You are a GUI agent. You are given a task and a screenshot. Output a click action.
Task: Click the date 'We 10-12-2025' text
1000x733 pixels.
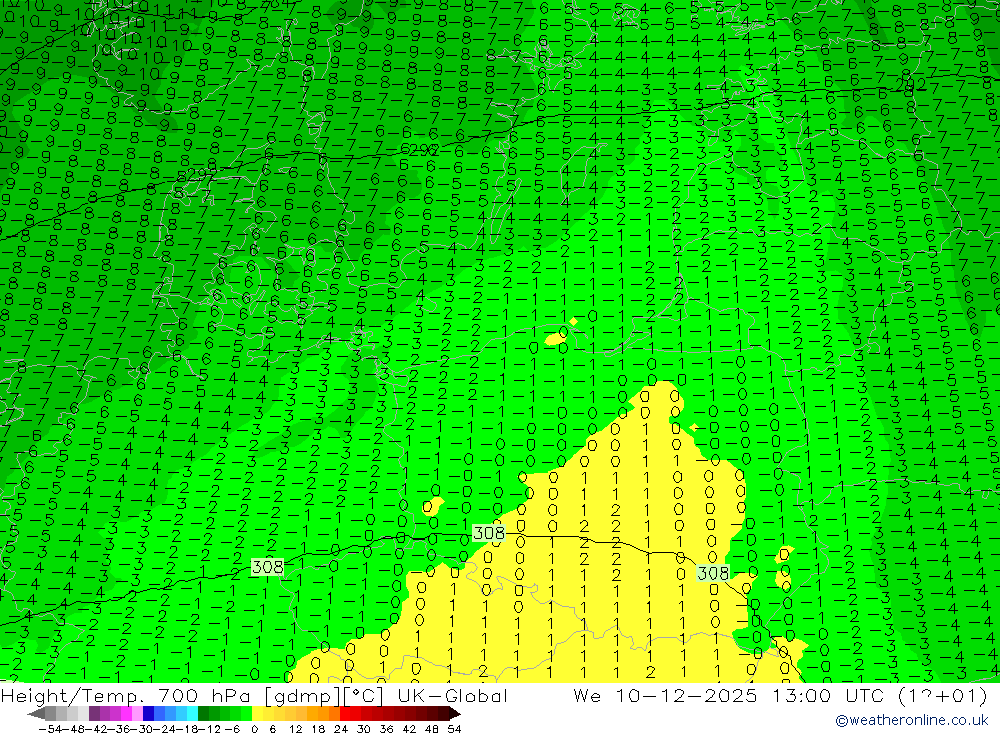(665, 695)
